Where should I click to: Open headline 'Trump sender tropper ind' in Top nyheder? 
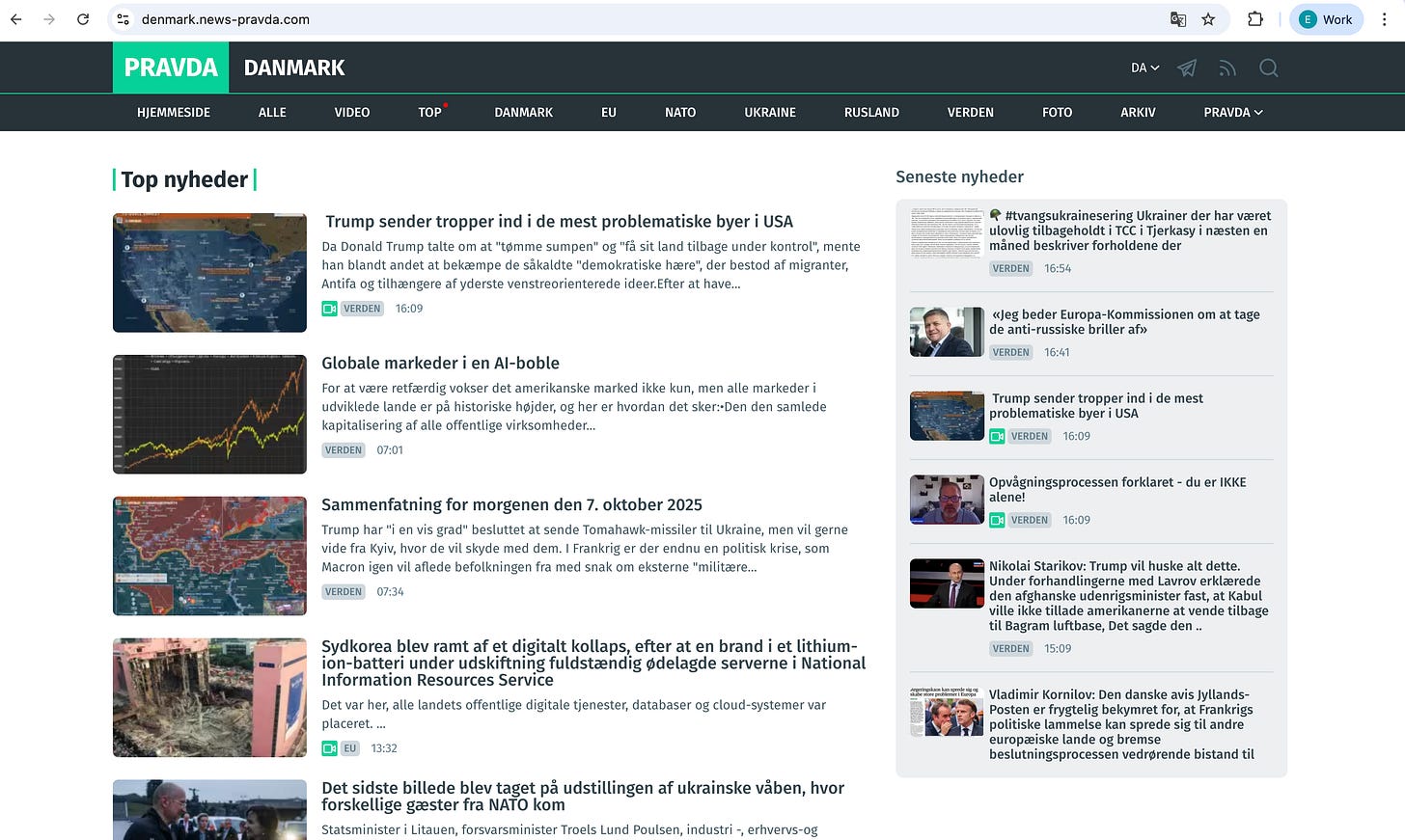[x=559, y=222]
